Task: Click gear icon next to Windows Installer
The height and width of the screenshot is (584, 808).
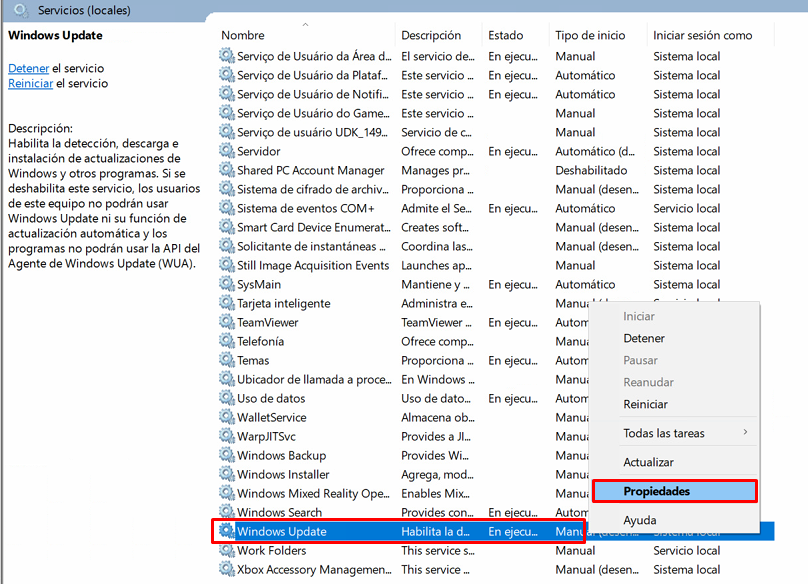Action: (x=227, y=474)
